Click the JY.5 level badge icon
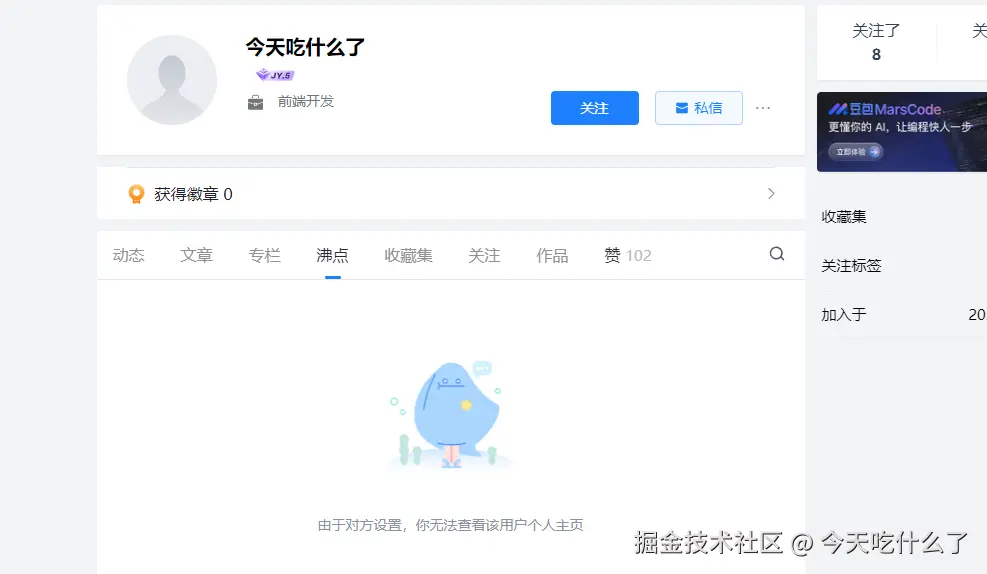Viewport: 987px width, 574px height. (x=275, y=75)
